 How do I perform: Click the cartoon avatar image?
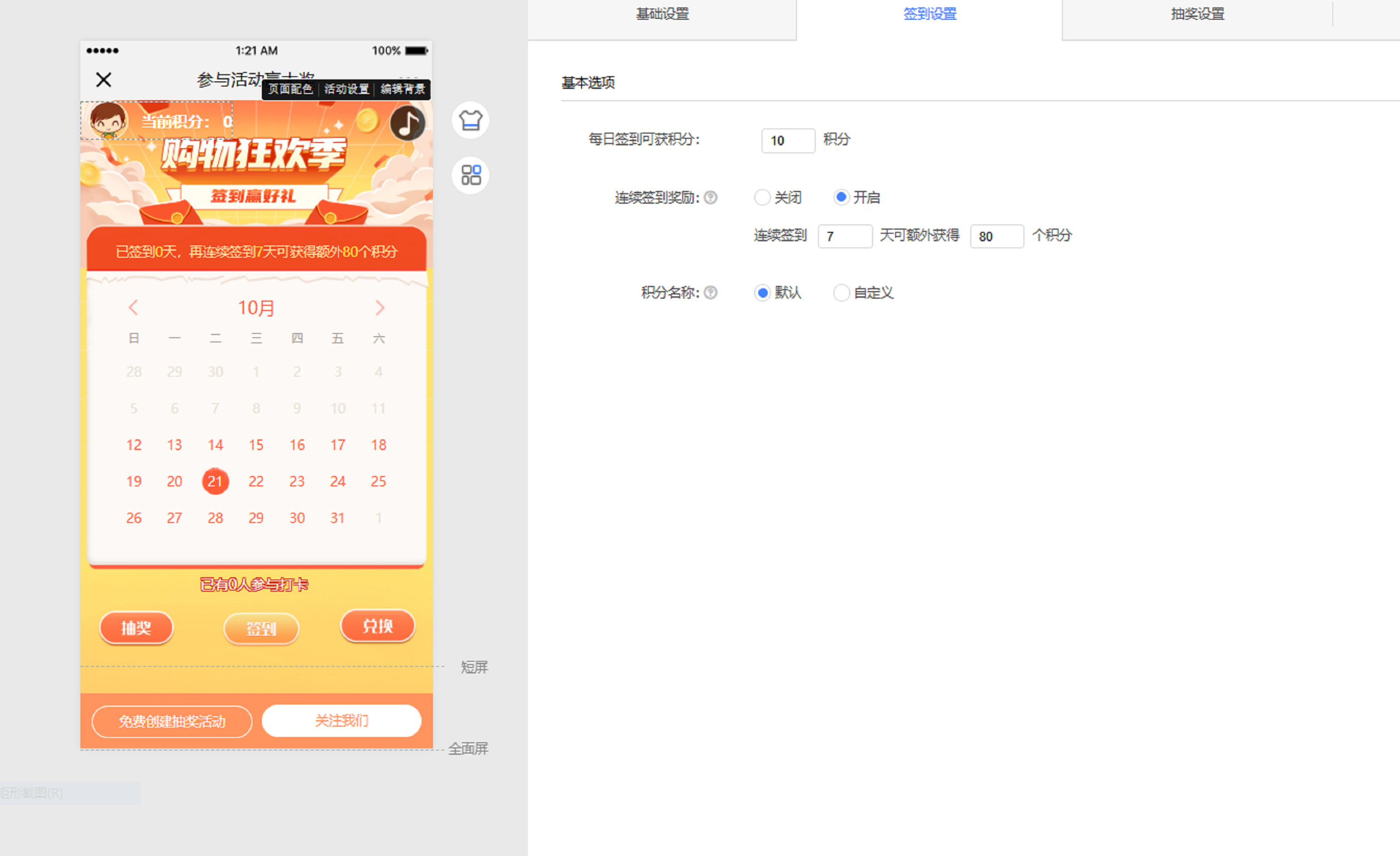tap(108, 120)
